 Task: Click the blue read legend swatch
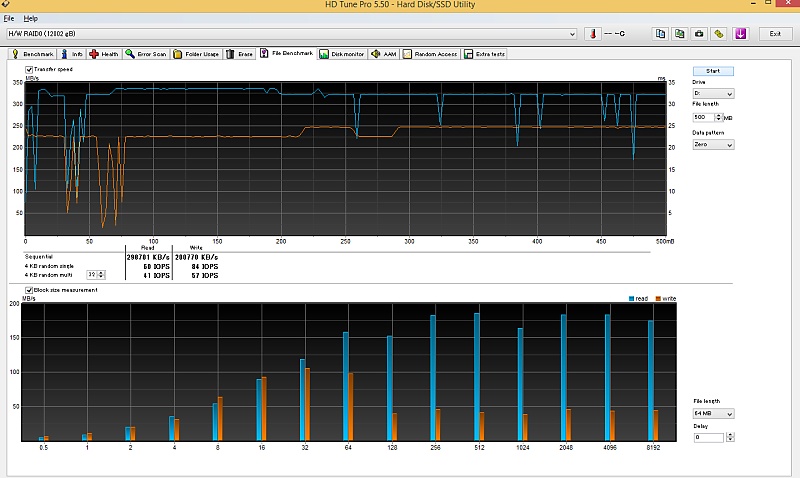click(632, 299)
